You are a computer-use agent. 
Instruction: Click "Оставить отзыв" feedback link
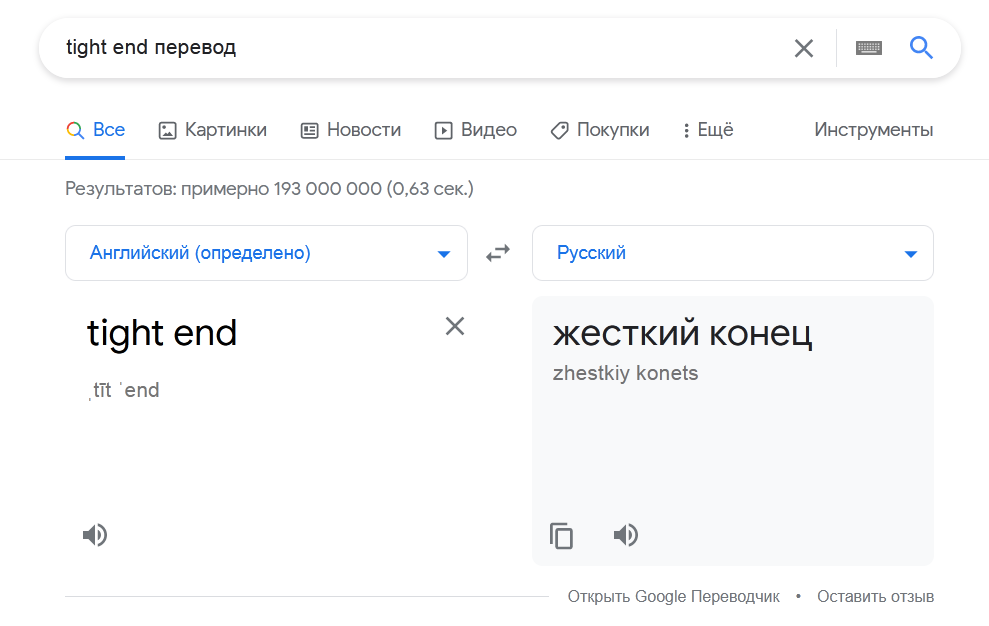pos(875,595)
